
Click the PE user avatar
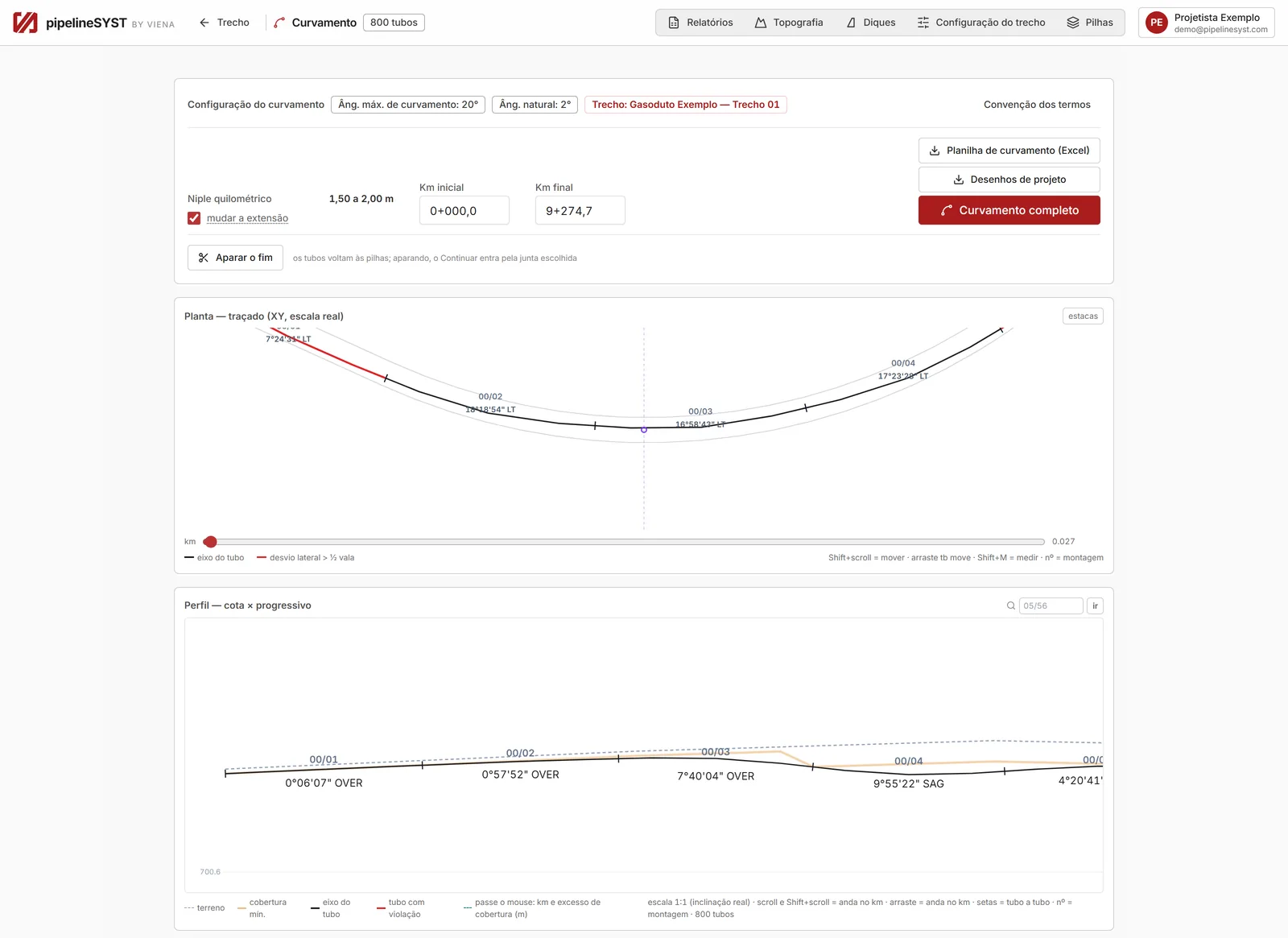1157,23
